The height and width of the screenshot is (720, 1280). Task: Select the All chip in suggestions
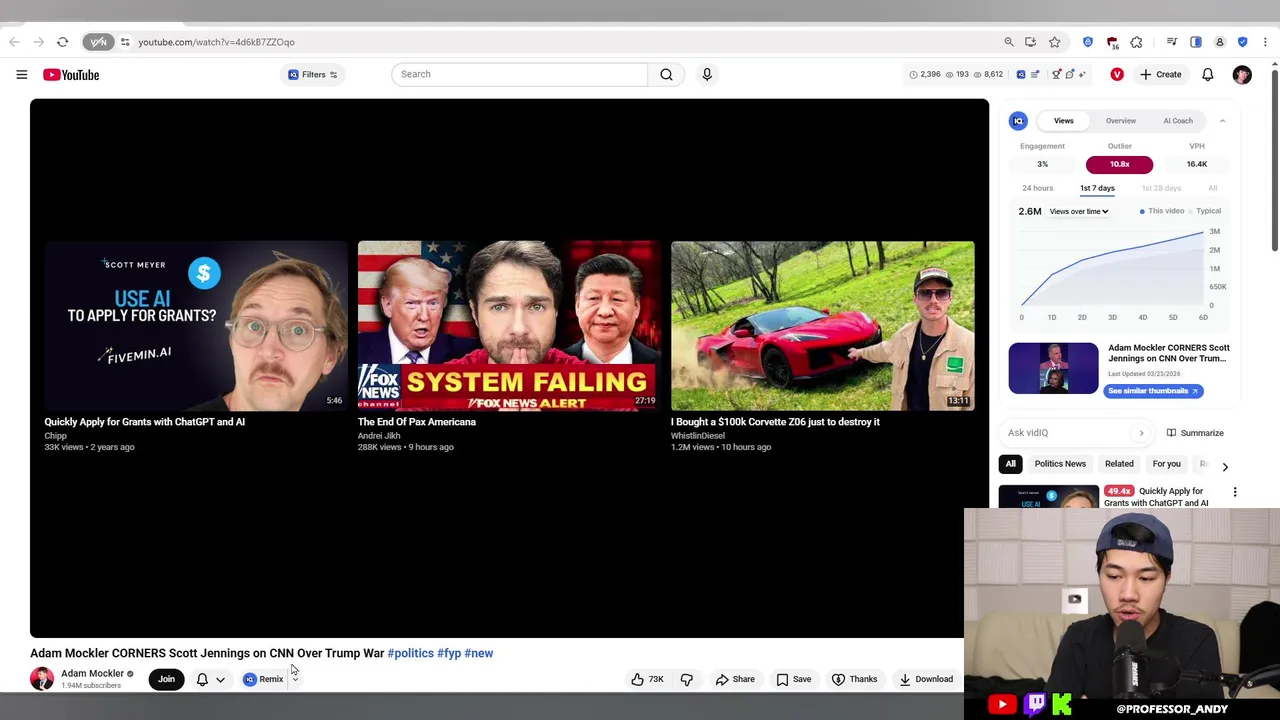click(x=1010, y=464)
